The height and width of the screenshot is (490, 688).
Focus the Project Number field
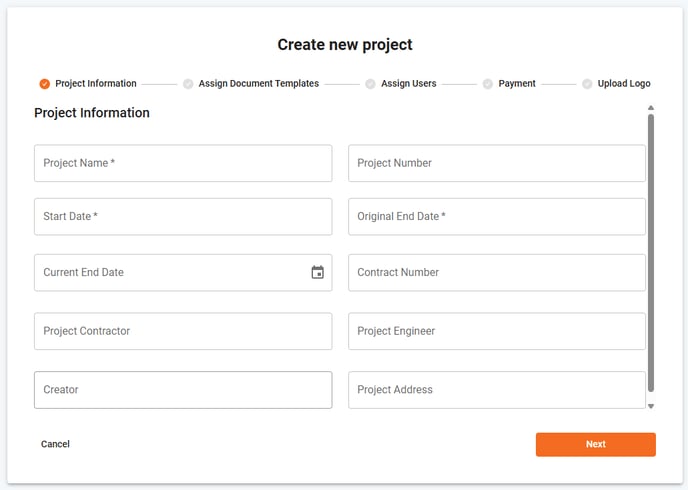pos(497,163)
